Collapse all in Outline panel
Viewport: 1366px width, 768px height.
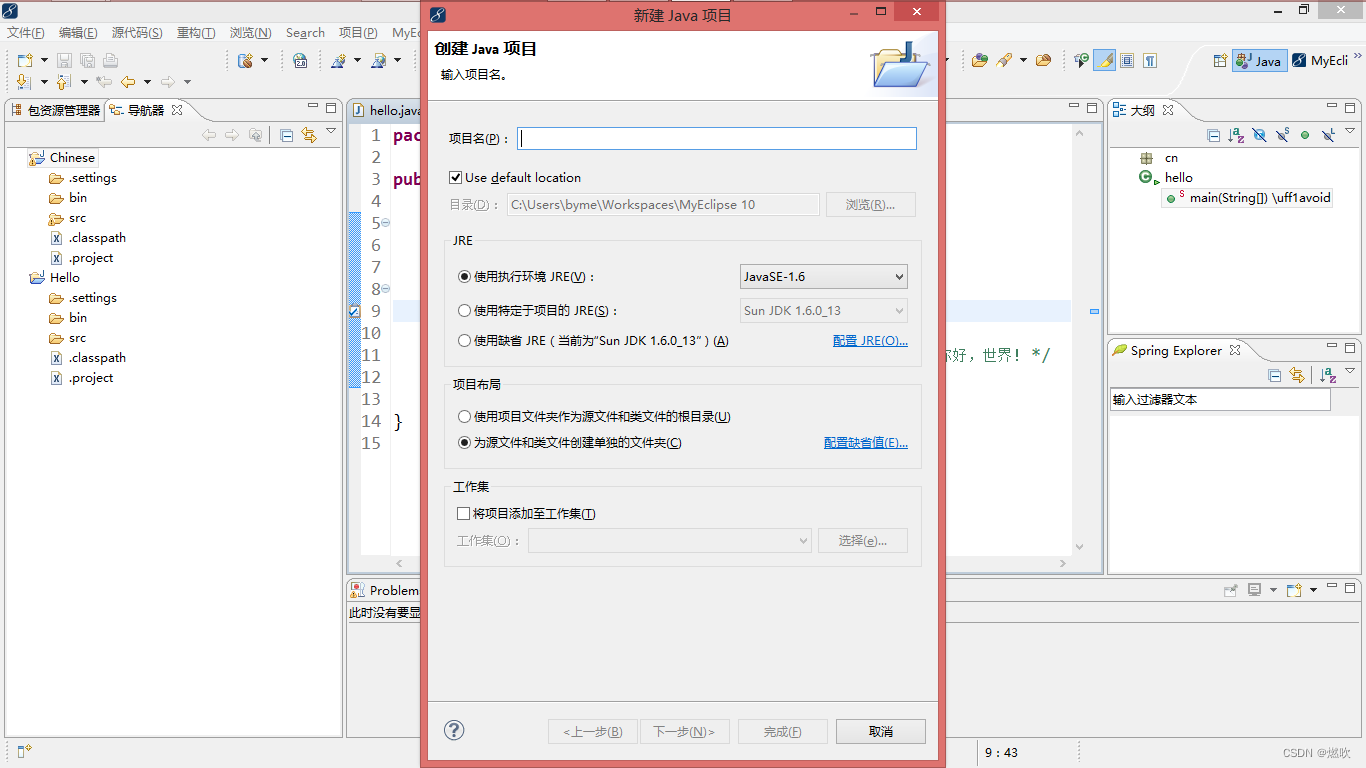click(x=1213, y=135)
